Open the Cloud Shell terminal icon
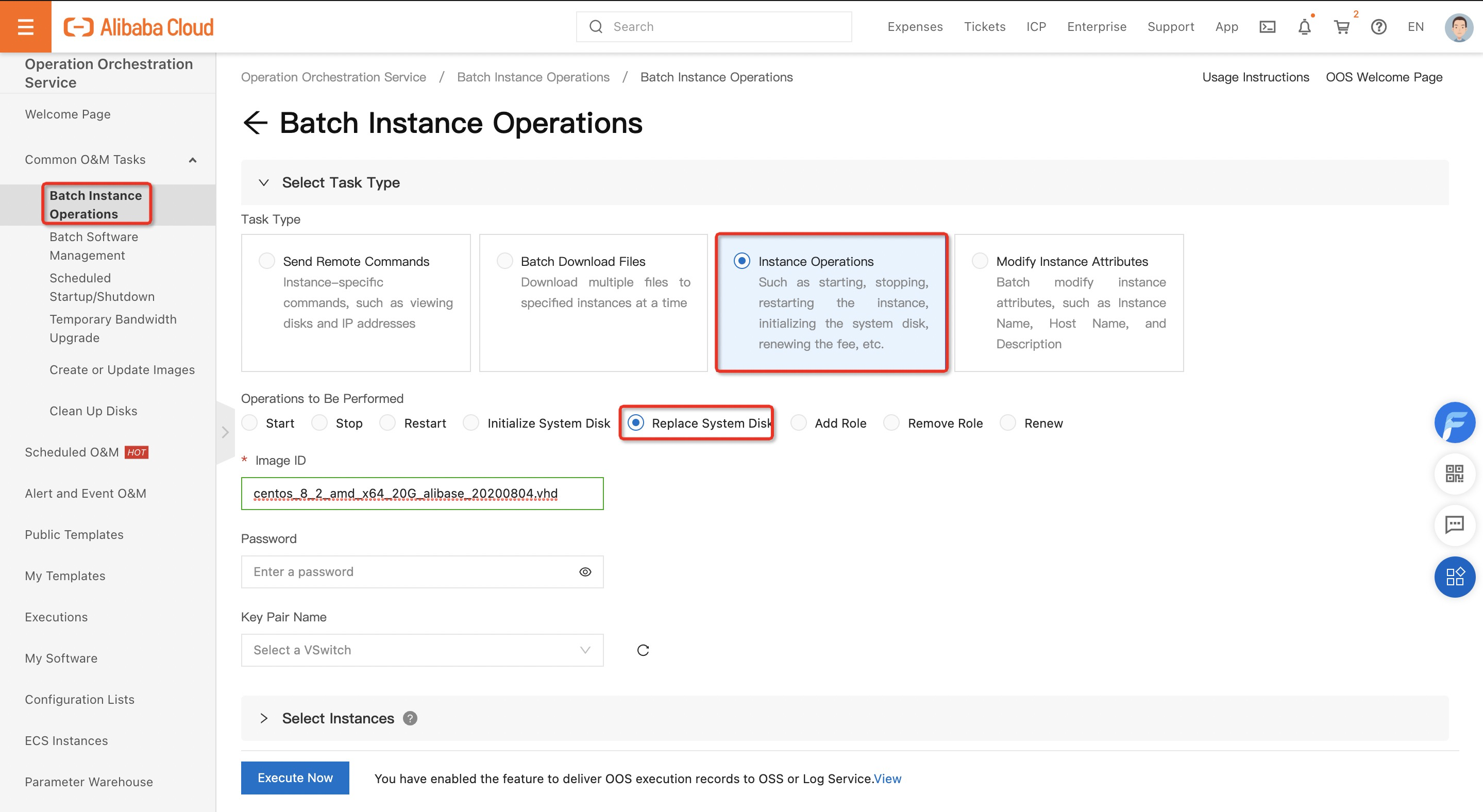1483x812 pixels. point(1267,26)
